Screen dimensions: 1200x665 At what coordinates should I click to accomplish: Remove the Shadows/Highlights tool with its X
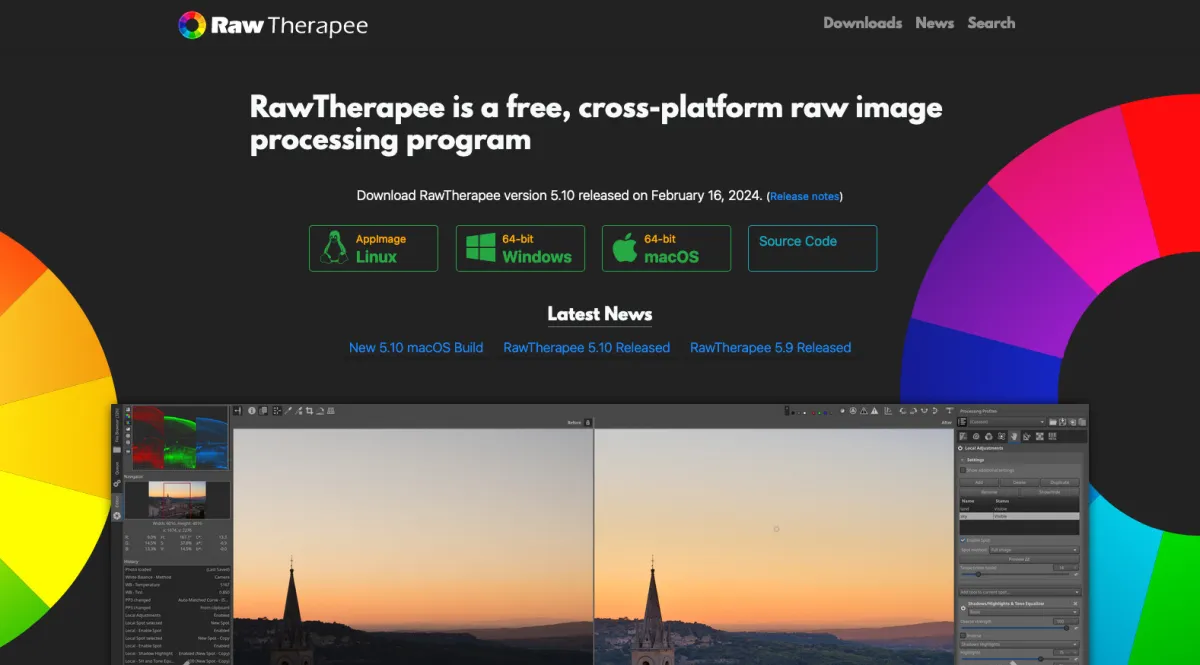pos(1075,603)
